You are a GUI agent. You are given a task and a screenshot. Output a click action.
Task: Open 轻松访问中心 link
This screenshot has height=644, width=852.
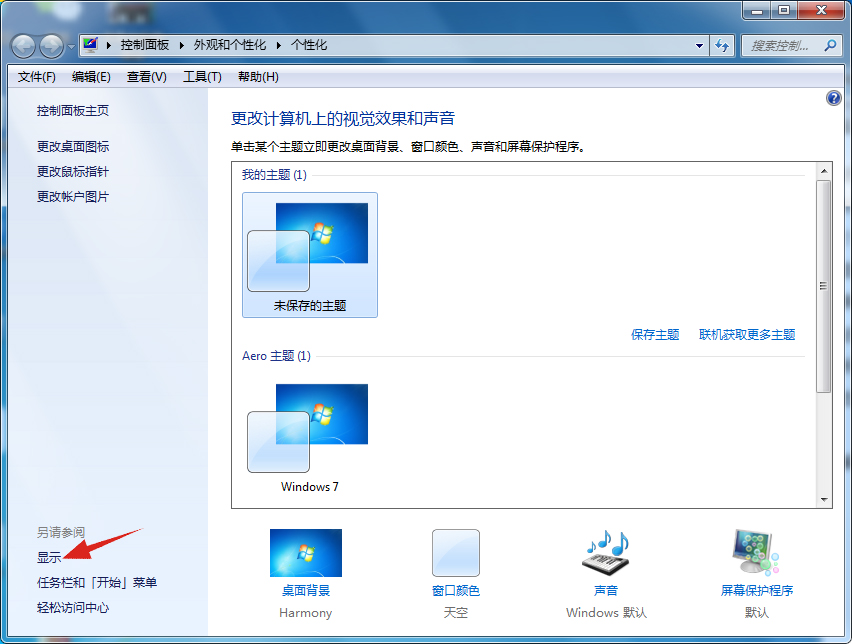[x=73, y=608]
